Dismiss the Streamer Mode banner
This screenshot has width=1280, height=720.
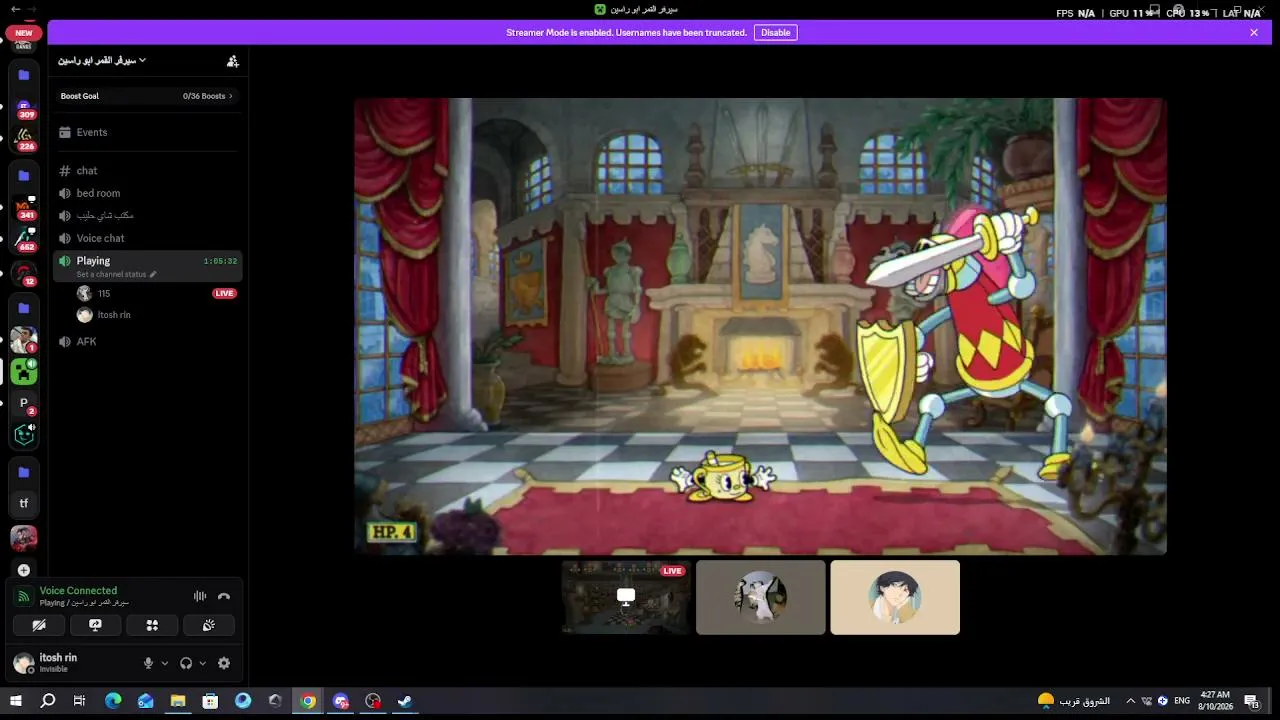[1254, 32]
